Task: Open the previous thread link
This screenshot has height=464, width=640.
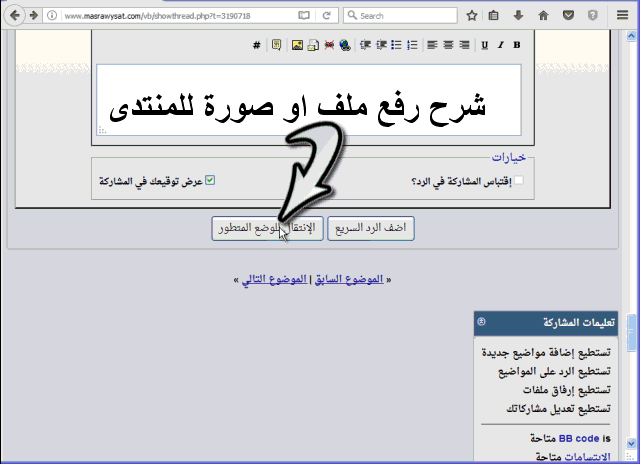Action: pyautogui.click(x=349, y=280)
